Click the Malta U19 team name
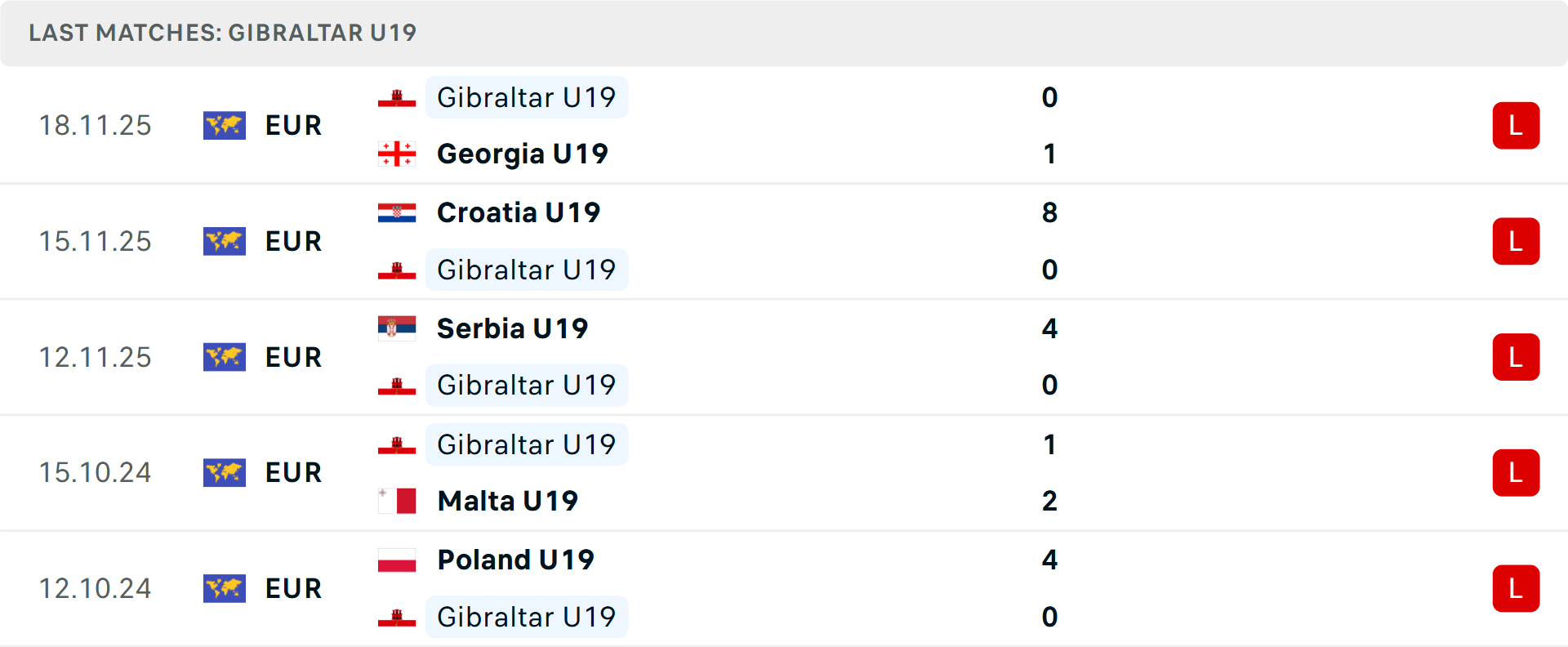 point(507,501)
